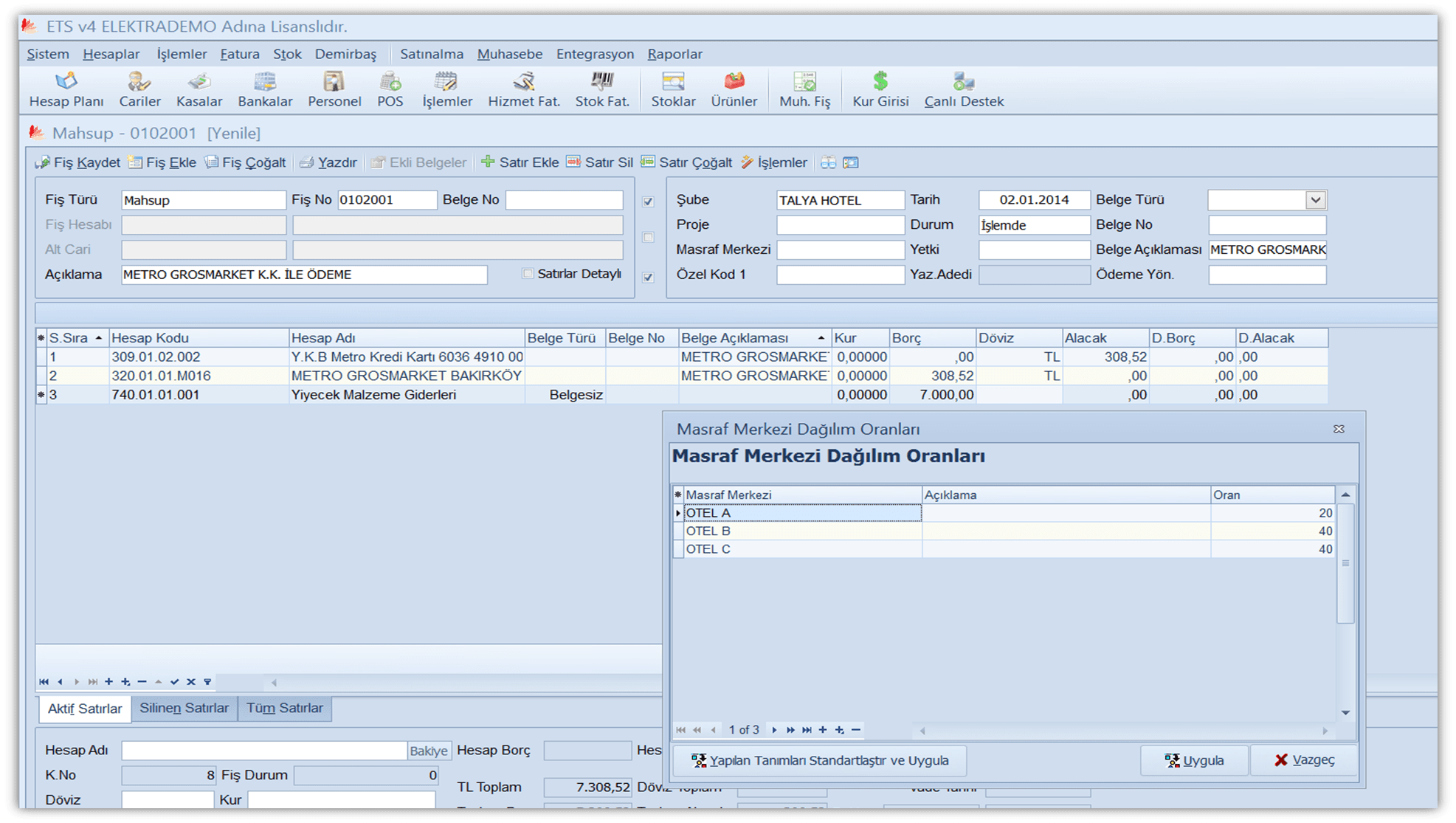Viewport: 1456px width, 823px height.
Task: Click the Şube field TALYA HOTEL
Action: point(840,200)
